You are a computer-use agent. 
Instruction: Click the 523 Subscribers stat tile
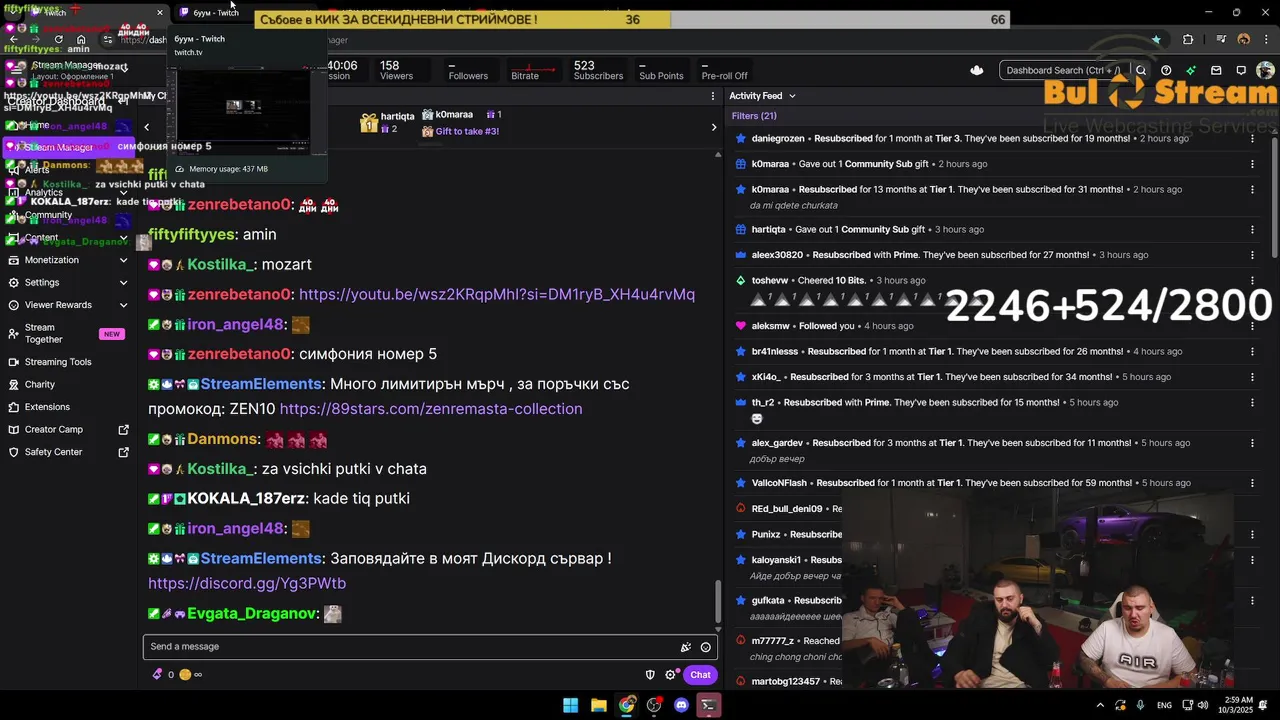[598, 70]
